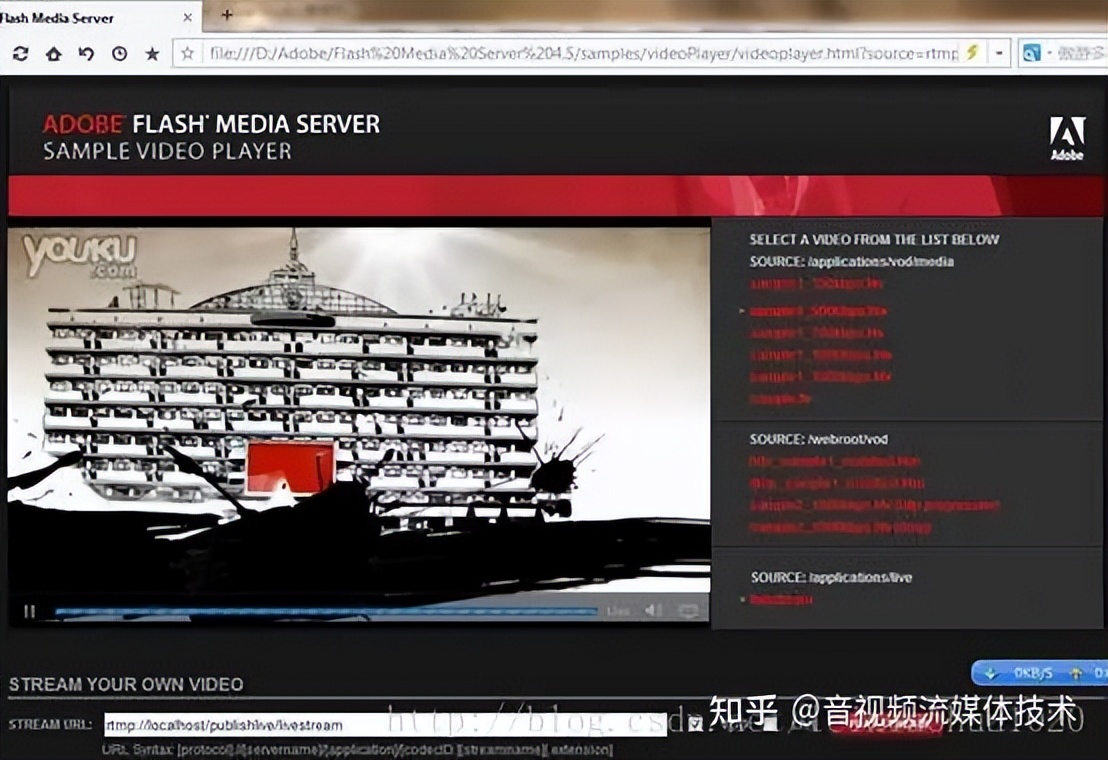Refresh the page with the reload icon
Image resolution: width=1108 pixels, height=760 pixels.
click(20, 54)
